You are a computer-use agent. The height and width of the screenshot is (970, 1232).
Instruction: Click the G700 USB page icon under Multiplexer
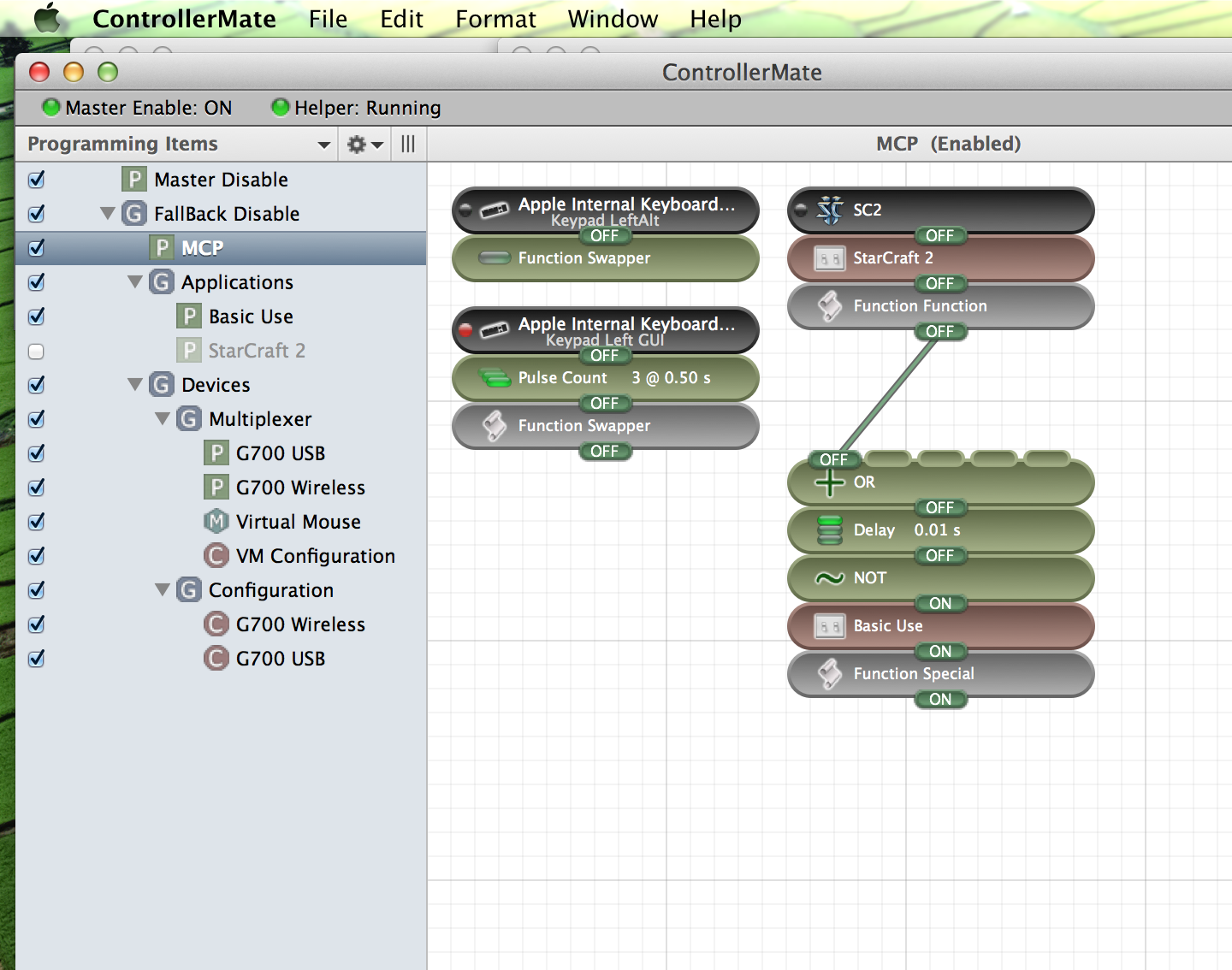tap(216, 453)
